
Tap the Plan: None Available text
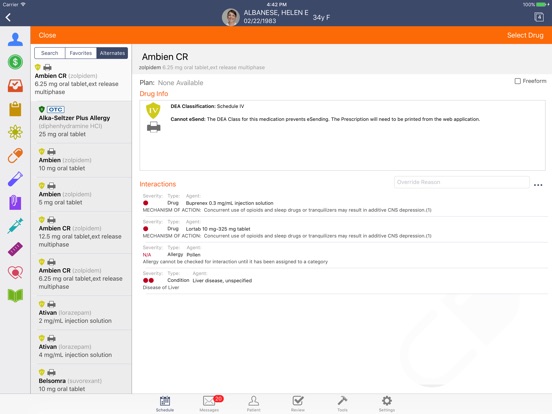tap(171, 83)
